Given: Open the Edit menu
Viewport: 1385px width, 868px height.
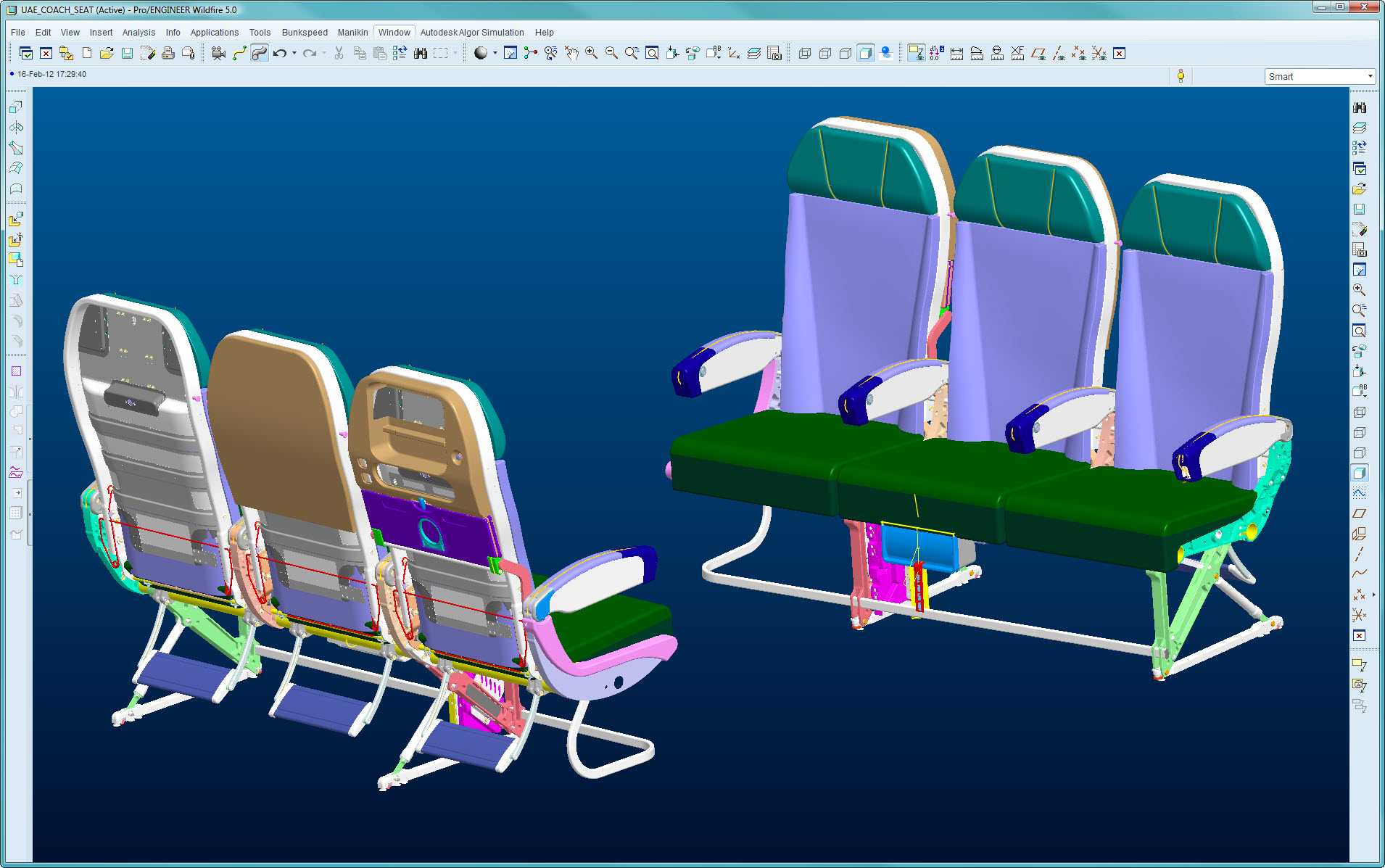Looking at the screenshot, I should coord(43,33).
